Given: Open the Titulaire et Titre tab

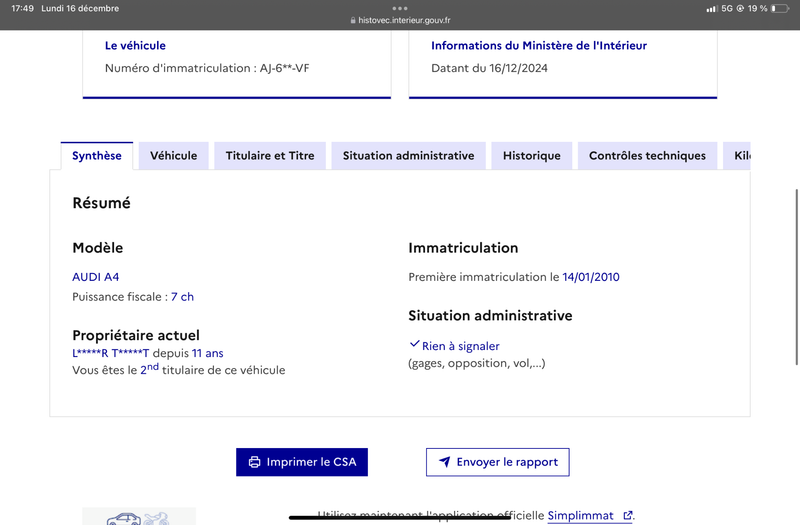Looking at the screenshot, I should 270,156.
